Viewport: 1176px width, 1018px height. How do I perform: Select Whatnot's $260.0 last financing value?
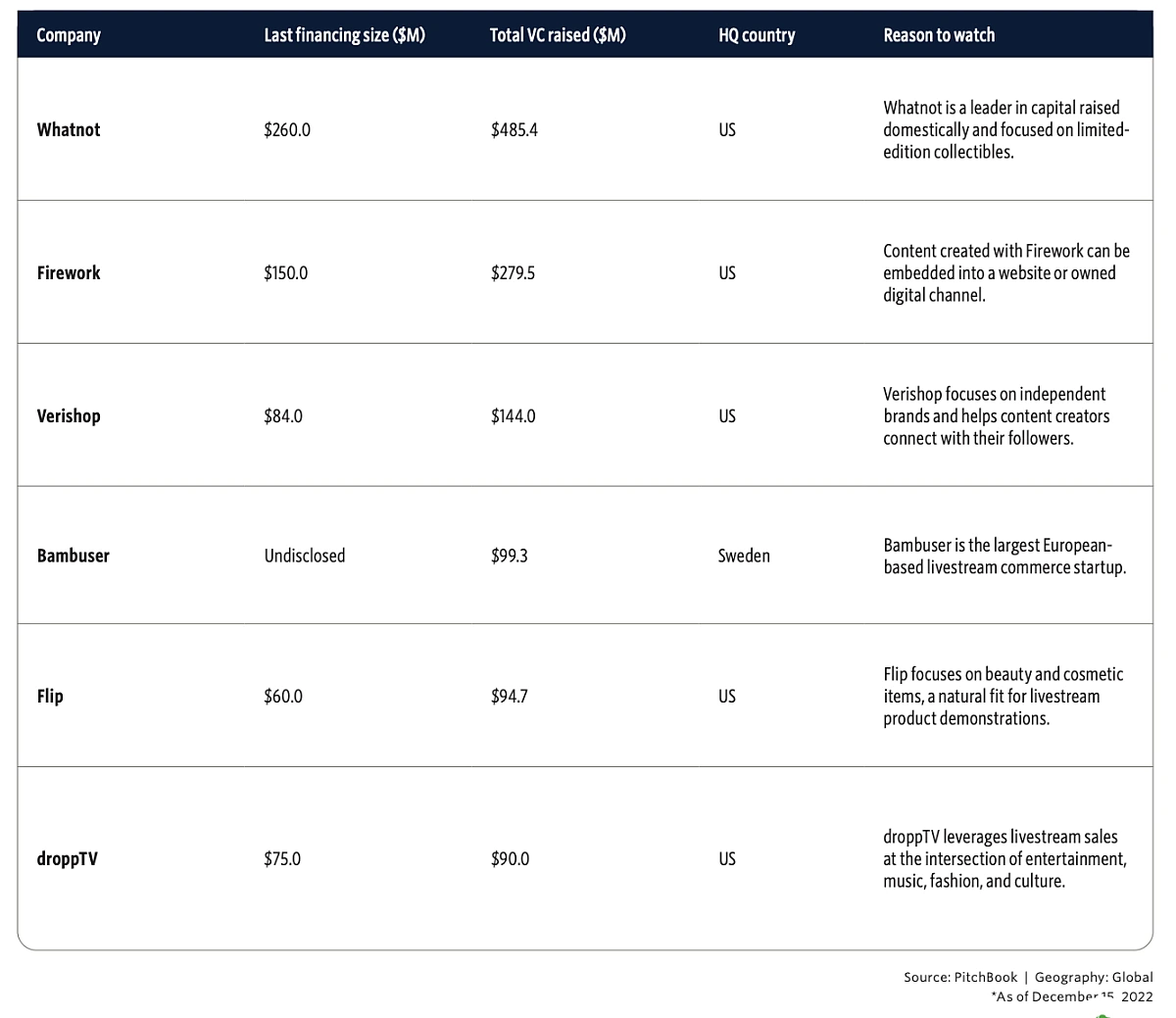click(x=287, y=129)
